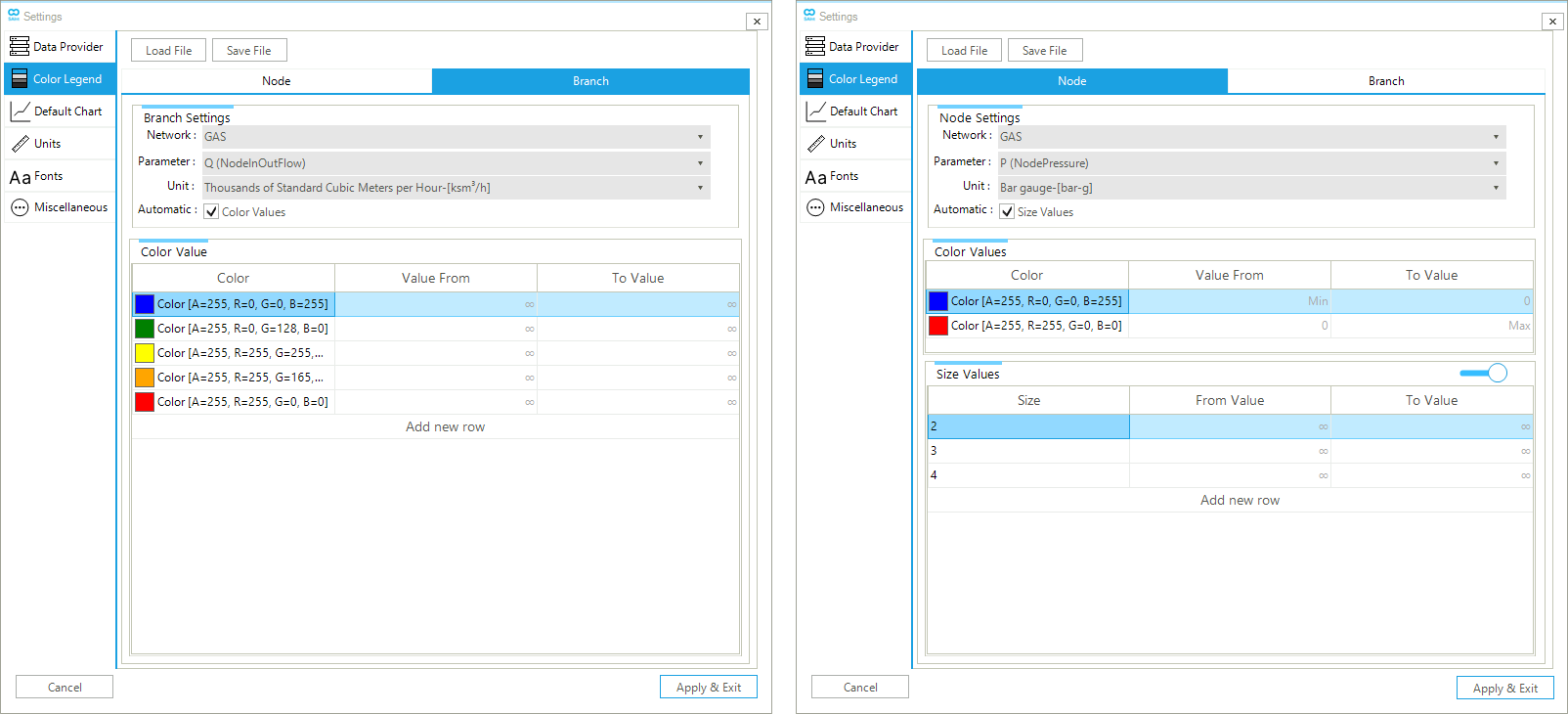Image resolution: width=1568 pixels, height=714 pixels.
Task: Open Units ruler icon in left window
Action: 20,144
